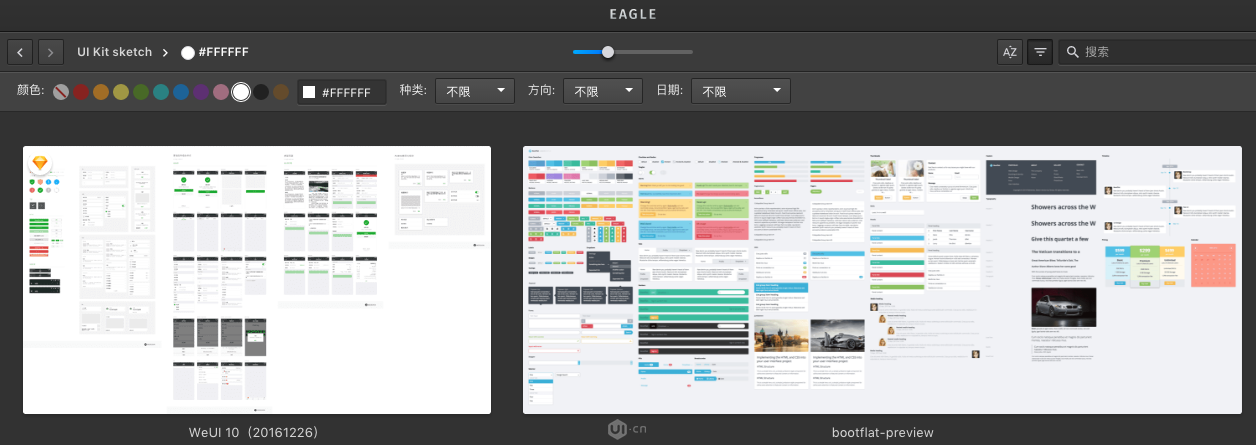This screenshot has width=1256, height=445.
Task: Click the back navigation arrow
Action: pyautogui.click(x=20, y=52)
